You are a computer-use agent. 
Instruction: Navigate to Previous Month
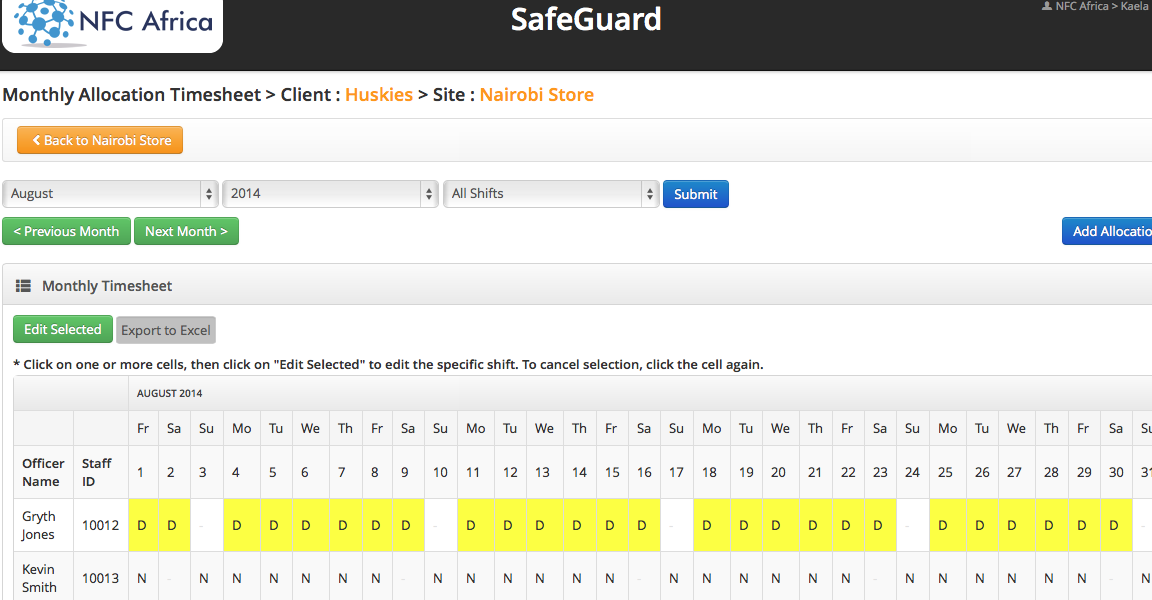coord(67,232)
